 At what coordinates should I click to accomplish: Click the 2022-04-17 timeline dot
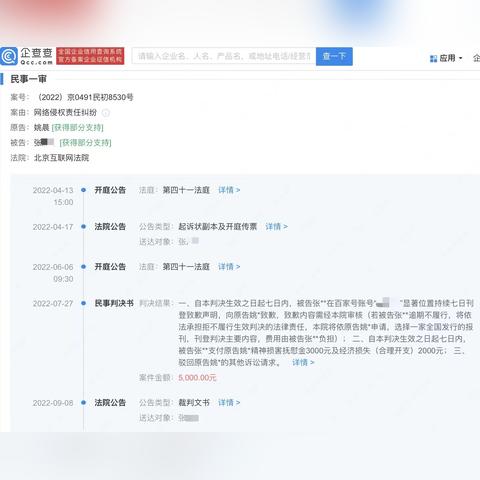[83, 227]
